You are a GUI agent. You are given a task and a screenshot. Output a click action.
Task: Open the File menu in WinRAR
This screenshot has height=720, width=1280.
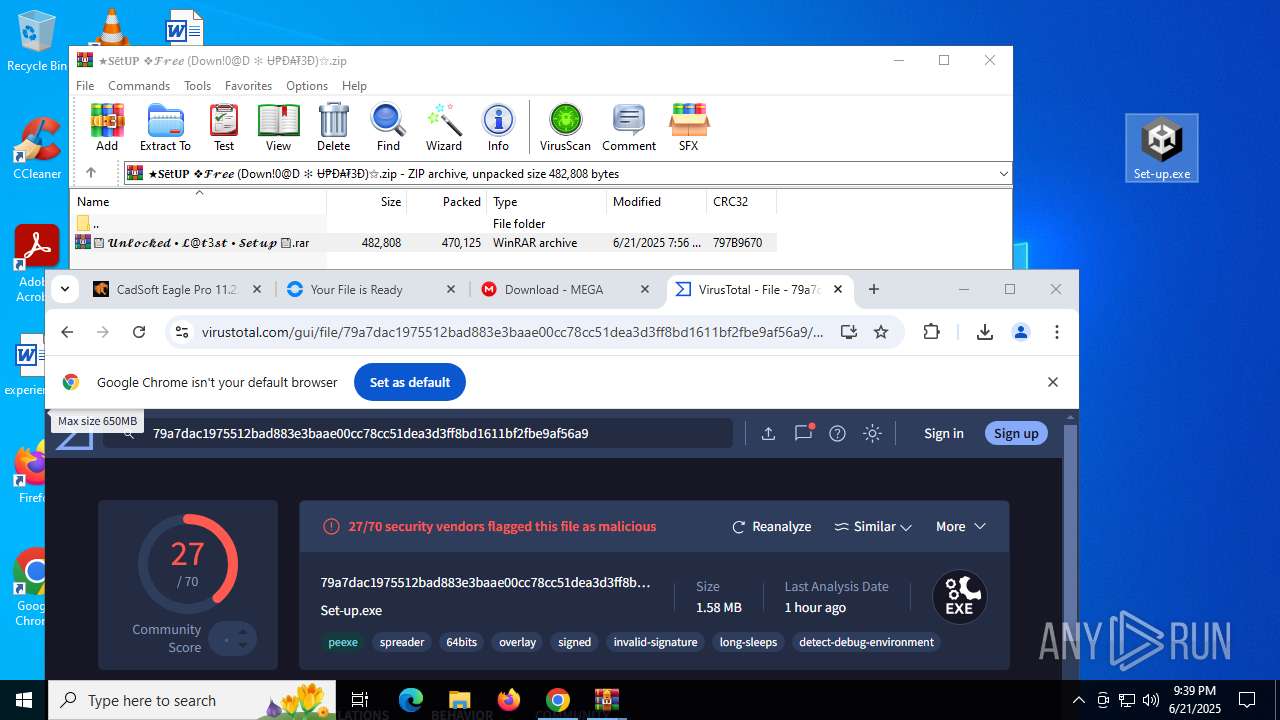coord(85,86)
